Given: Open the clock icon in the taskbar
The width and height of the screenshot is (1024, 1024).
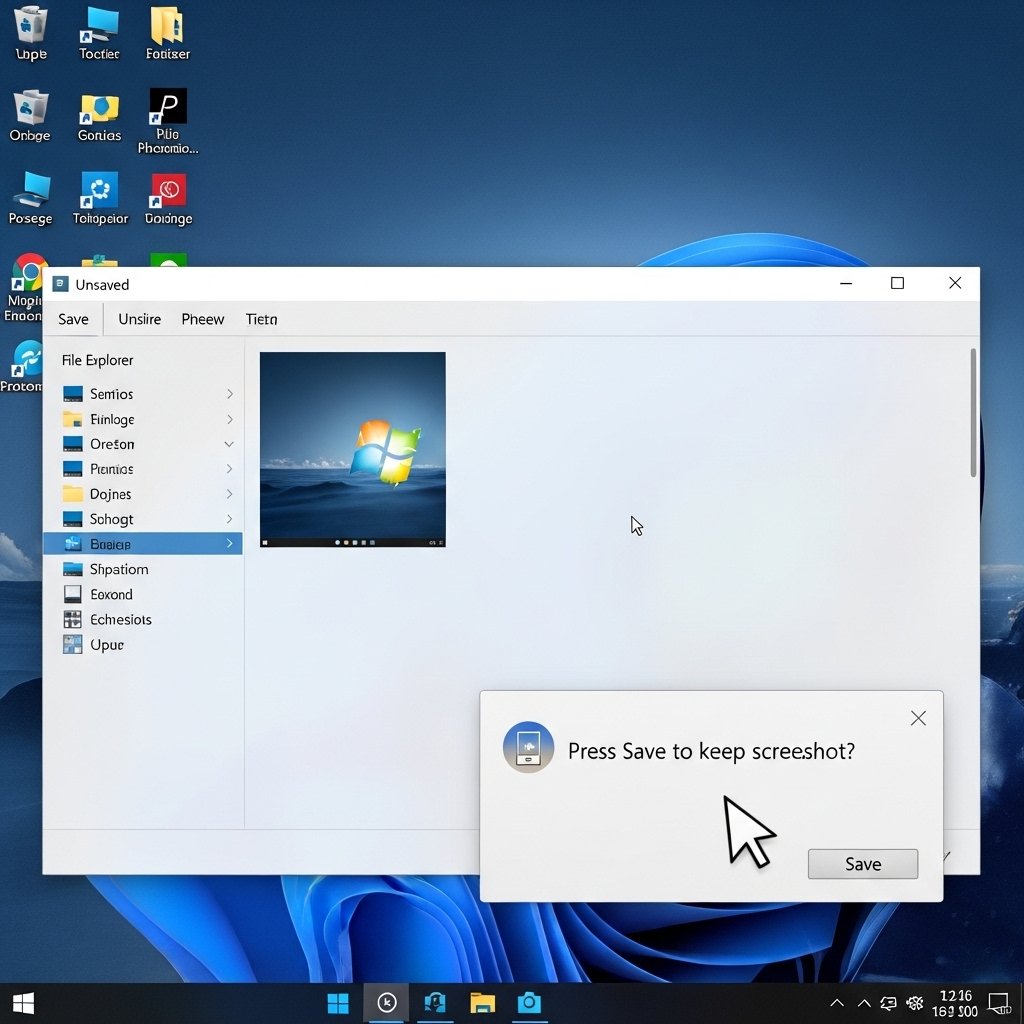Looking at the screenshot, I should click(x=387, y=1003).
